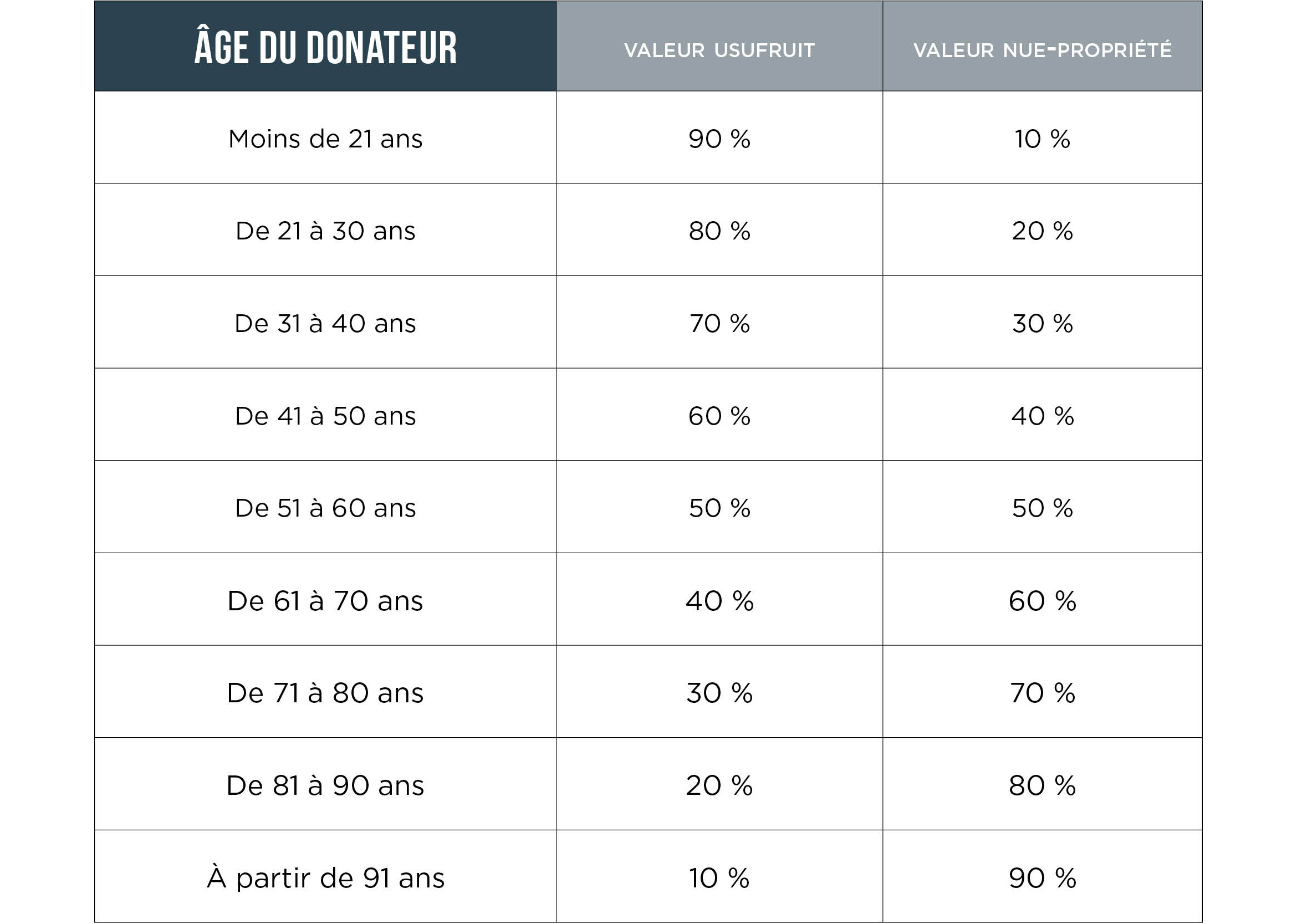Image resolution: width=1297 pixels, height=924 pixels.
Task: Select the De 21 à 30 ans cell
Action: coord(325,231)
